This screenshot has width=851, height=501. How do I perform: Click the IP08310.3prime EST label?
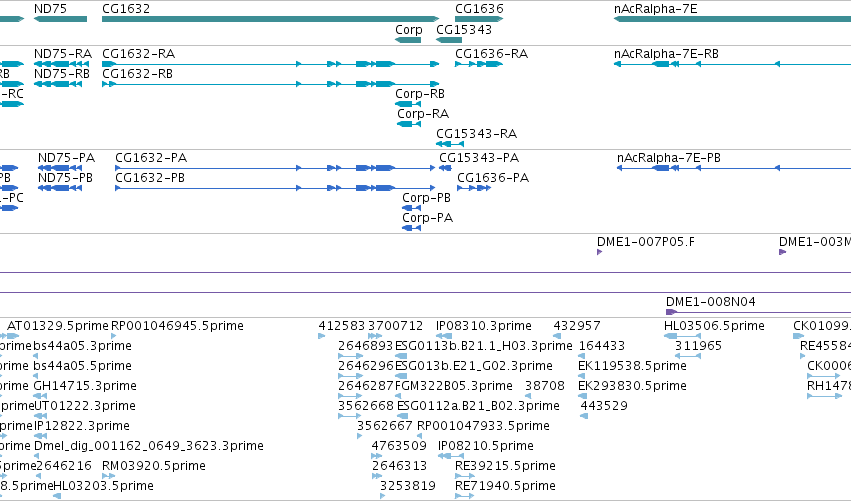tap(484, 326)
